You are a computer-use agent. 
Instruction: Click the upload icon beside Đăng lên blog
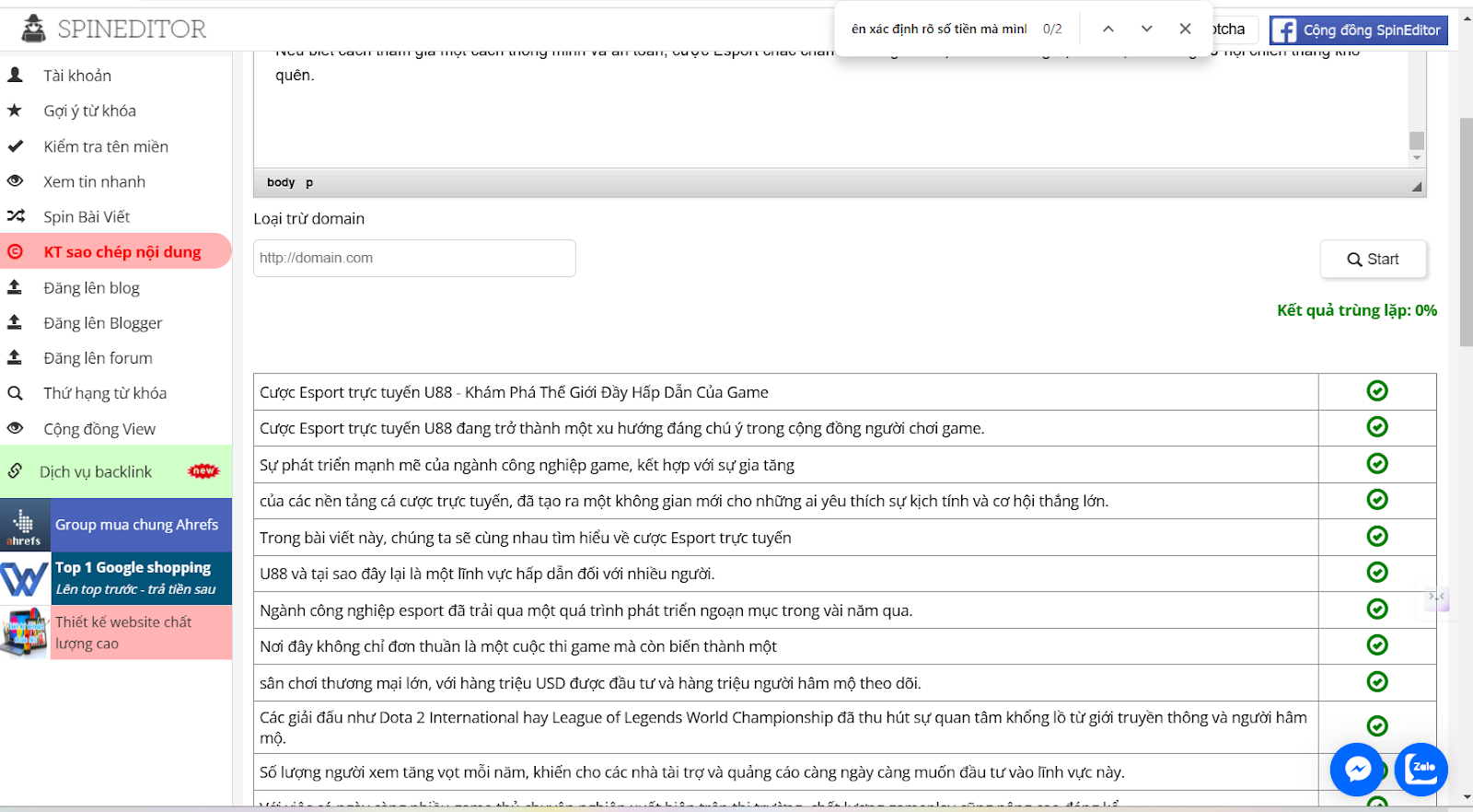(x=15, y=286)
